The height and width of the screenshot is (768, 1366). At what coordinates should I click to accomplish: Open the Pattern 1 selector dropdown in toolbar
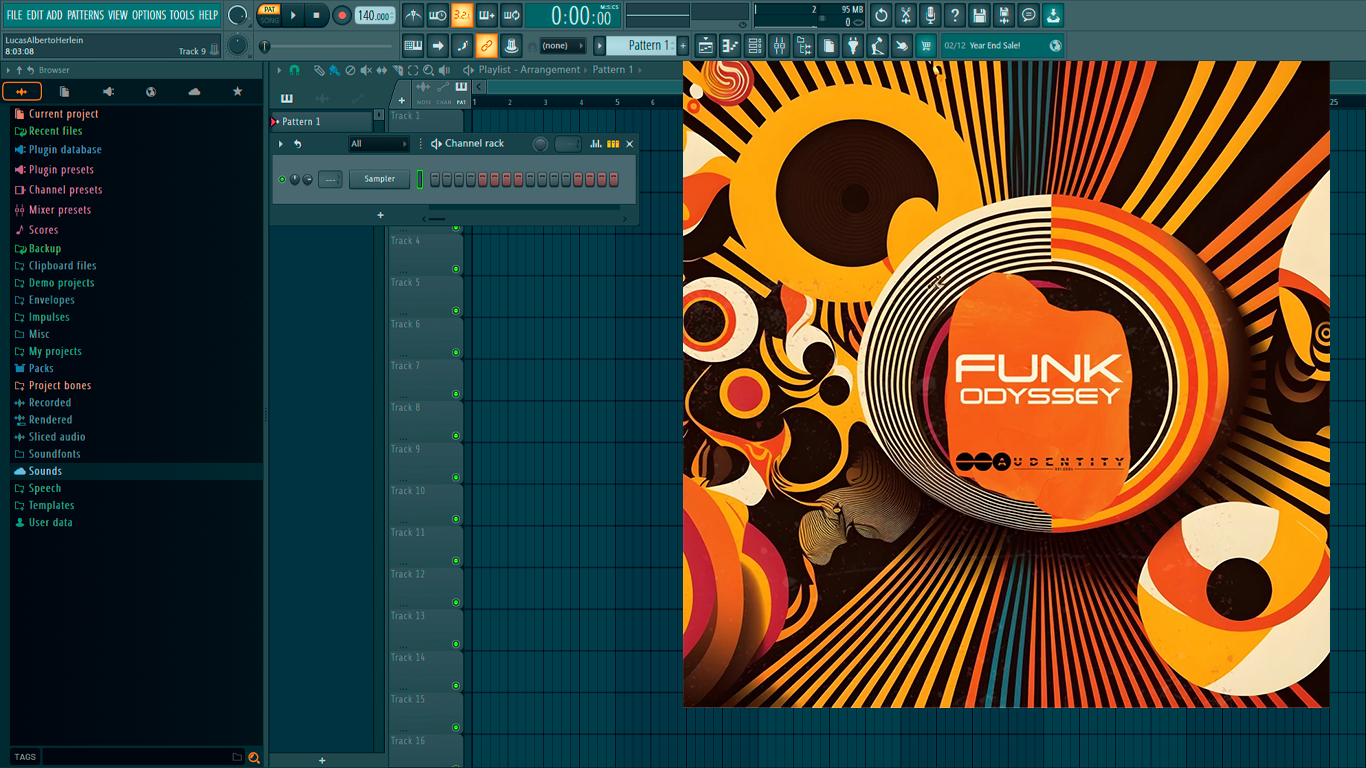coord(643,45)
